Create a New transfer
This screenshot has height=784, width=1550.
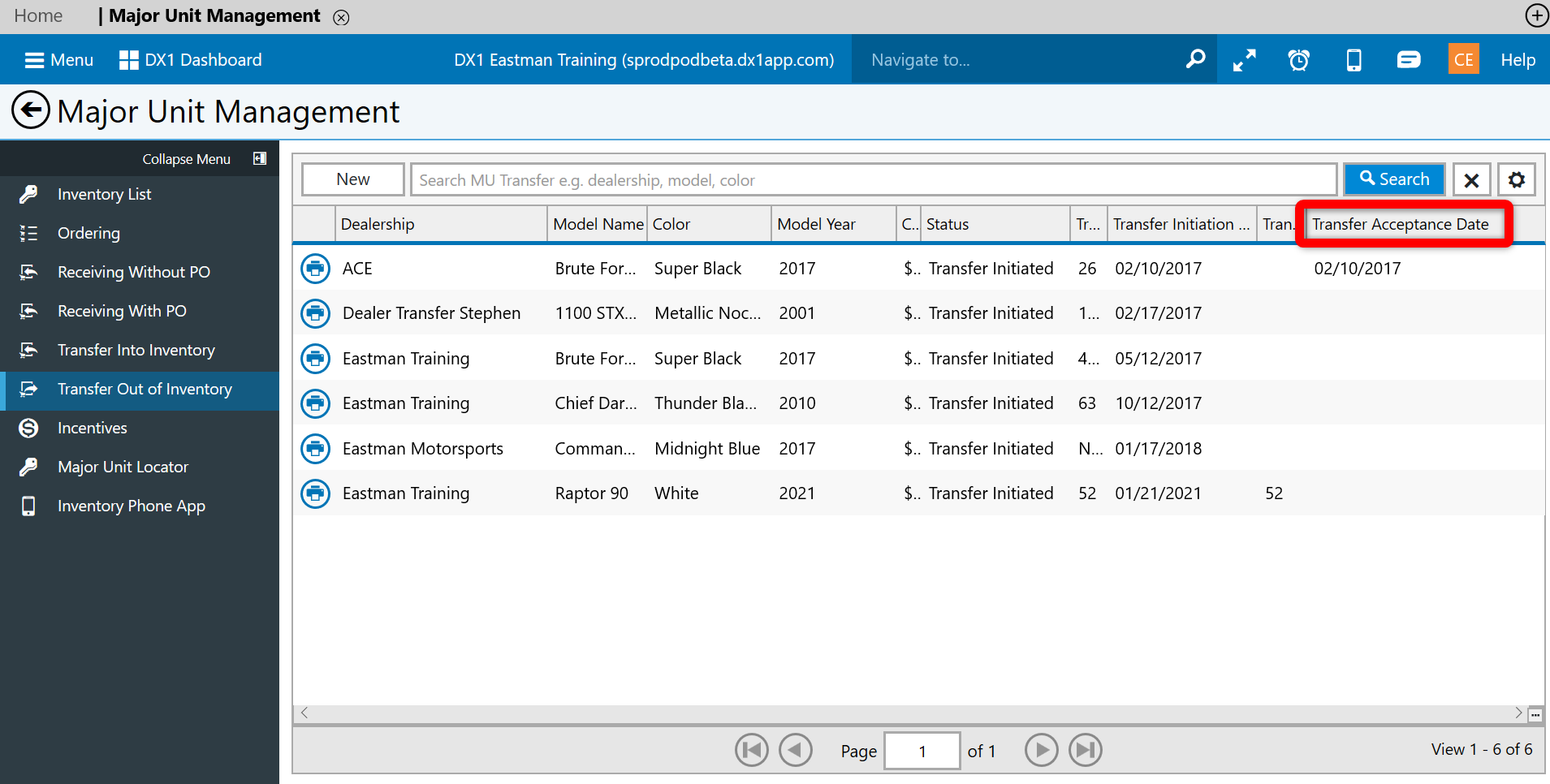353,179
